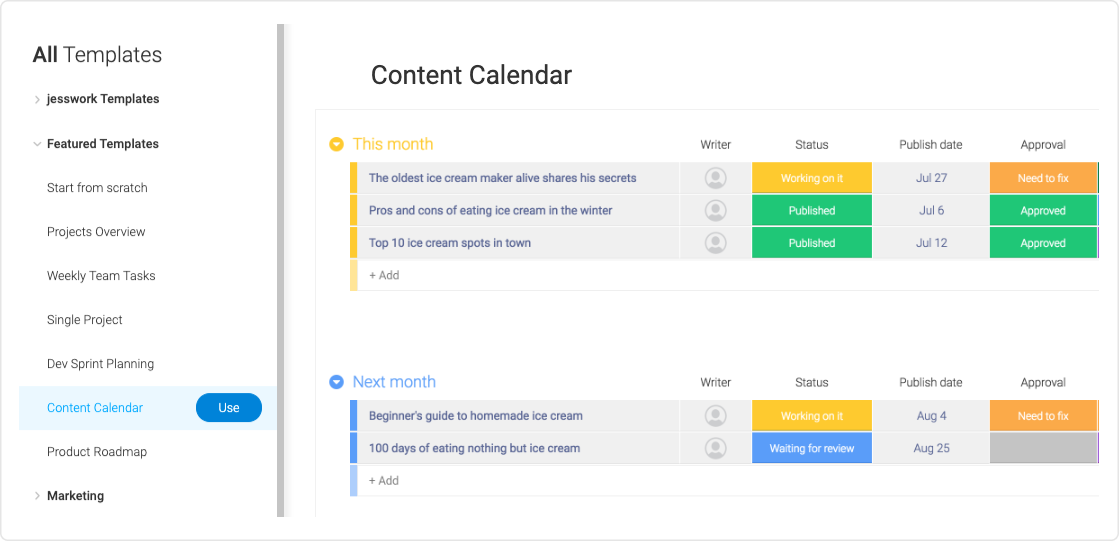The image size is (1119, 541).
Task: Click the empty gray Approval cell
Action: pos(1043,448)
